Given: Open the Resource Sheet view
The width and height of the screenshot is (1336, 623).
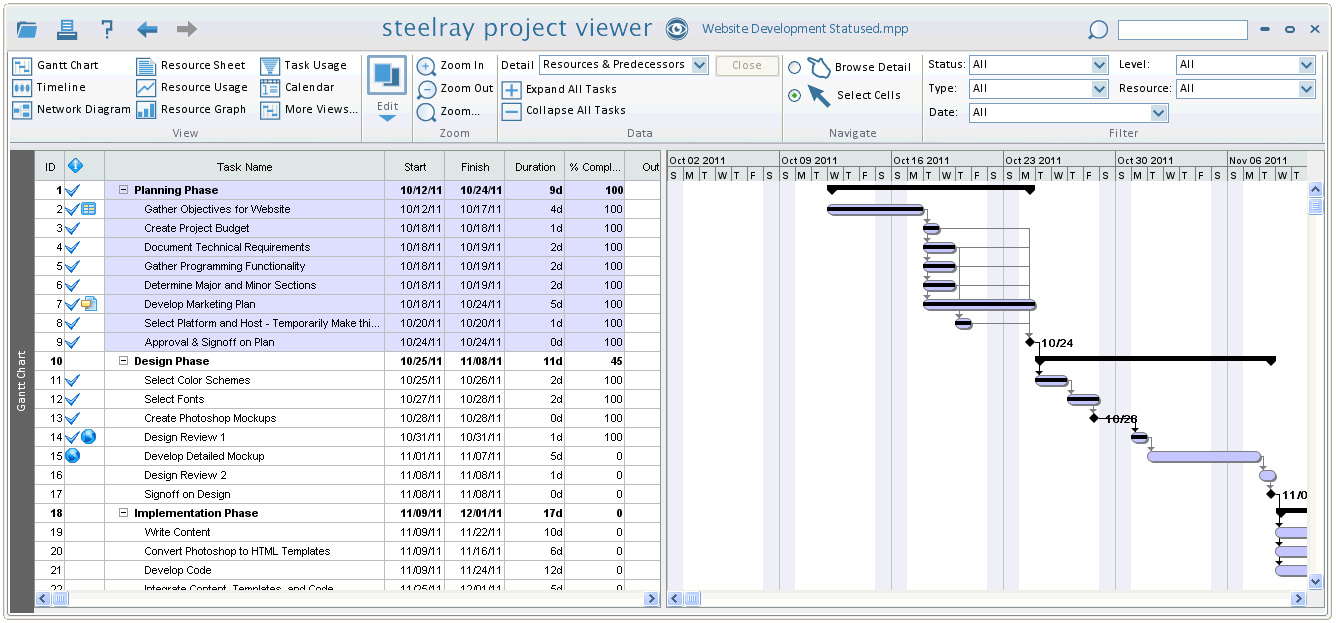Looking at the screenshot, I should tap(191, 65).
